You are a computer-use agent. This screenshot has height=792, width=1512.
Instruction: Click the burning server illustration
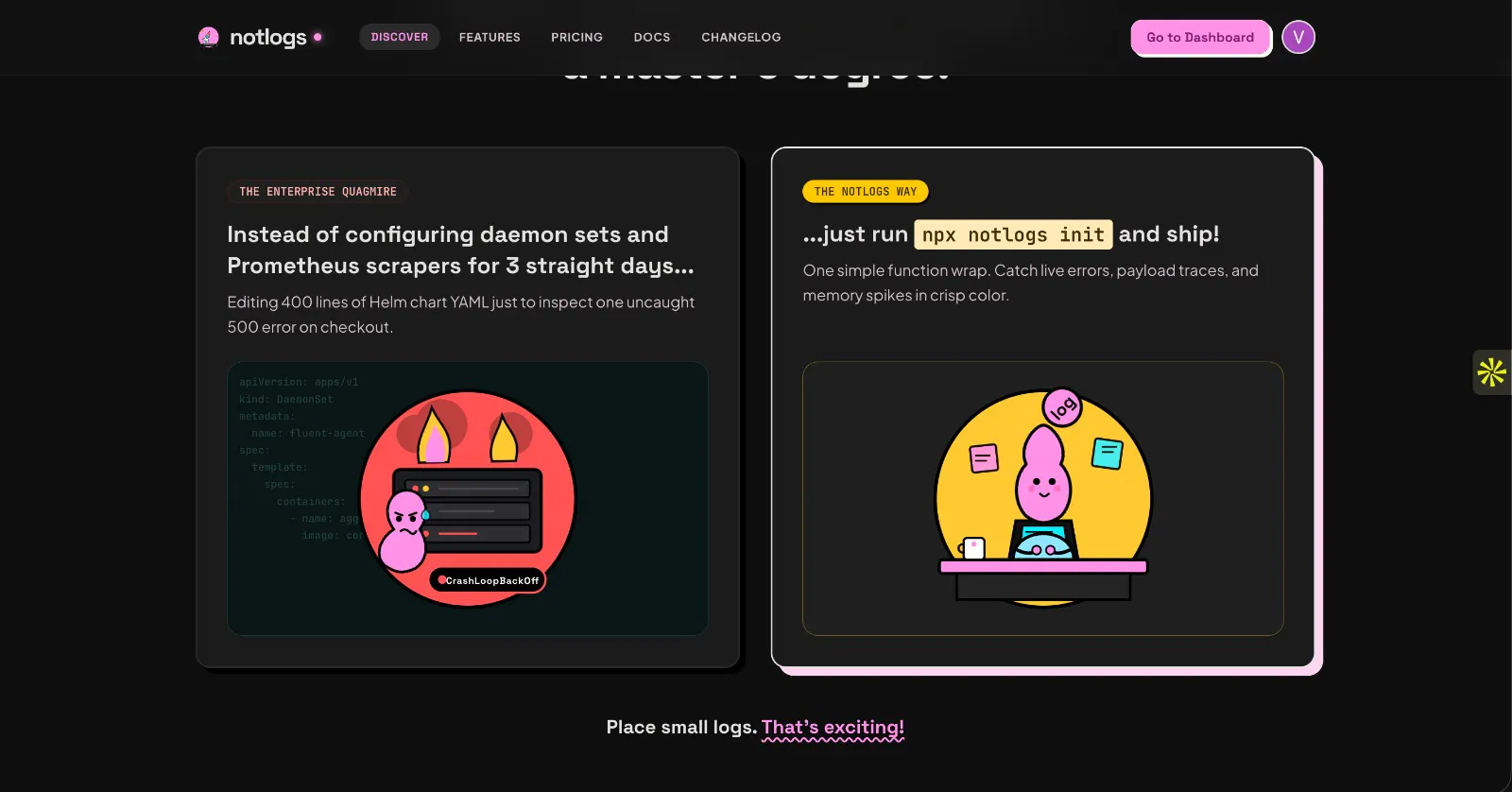click(x=468, y=498)
